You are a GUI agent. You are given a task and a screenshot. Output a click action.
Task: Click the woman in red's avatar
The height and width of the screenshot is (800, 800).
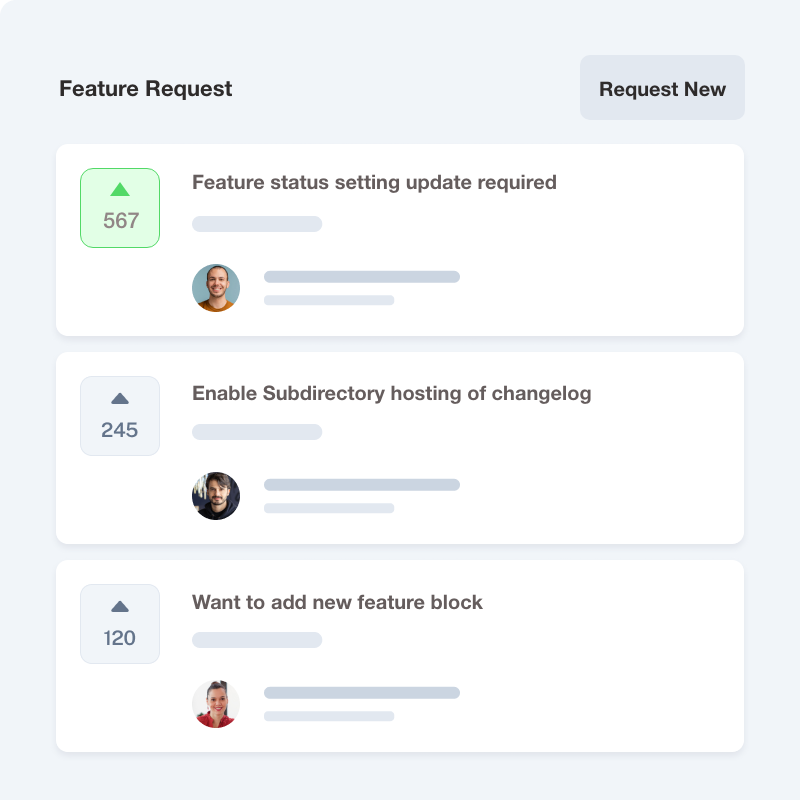[x=216, y=704]
